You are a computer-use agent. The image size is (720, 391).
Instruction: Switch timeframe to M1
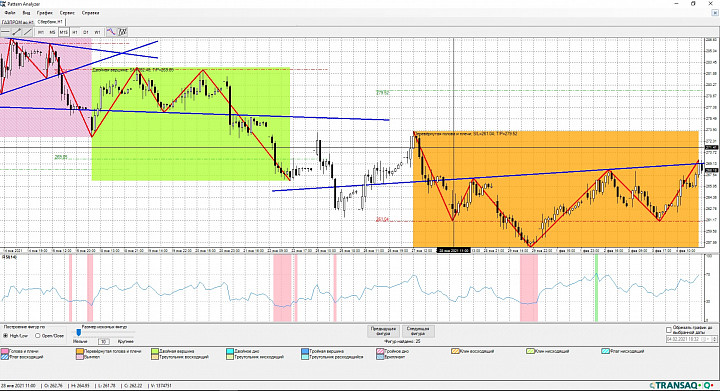tap(41, 32)
